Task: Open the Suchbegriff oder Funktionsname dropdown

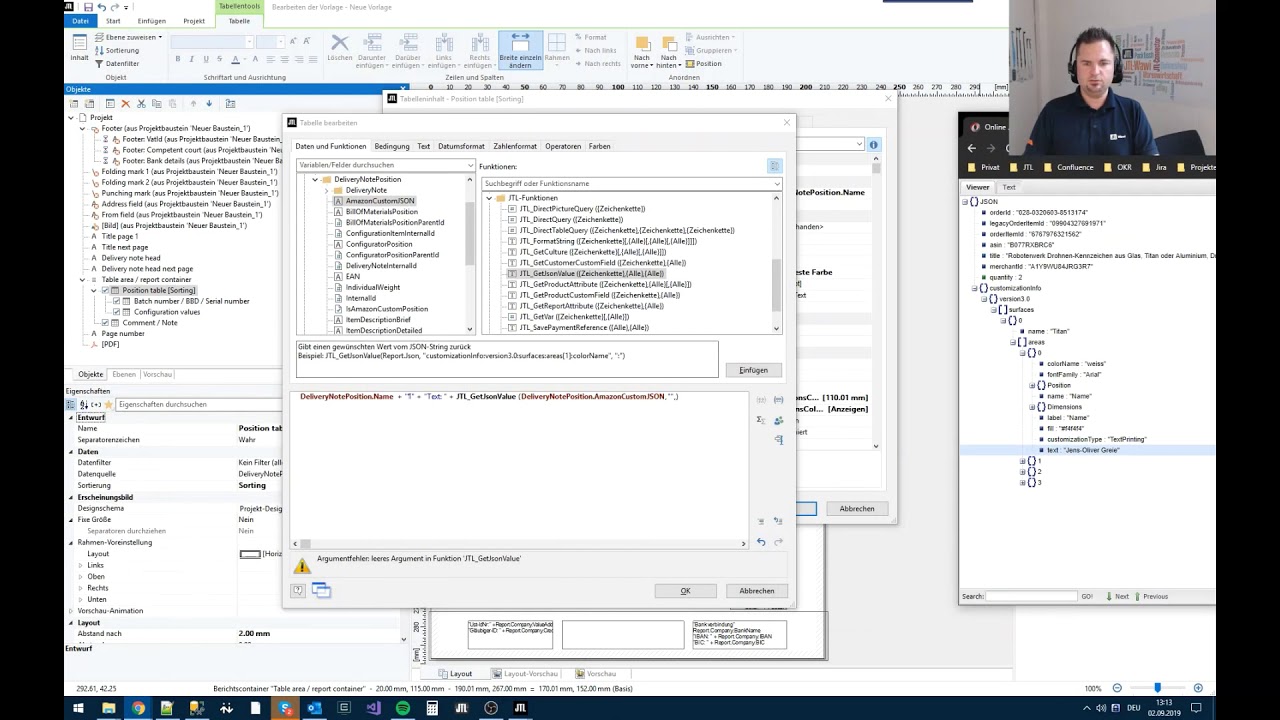Action: pyautogui.click(x=776, y=184)
